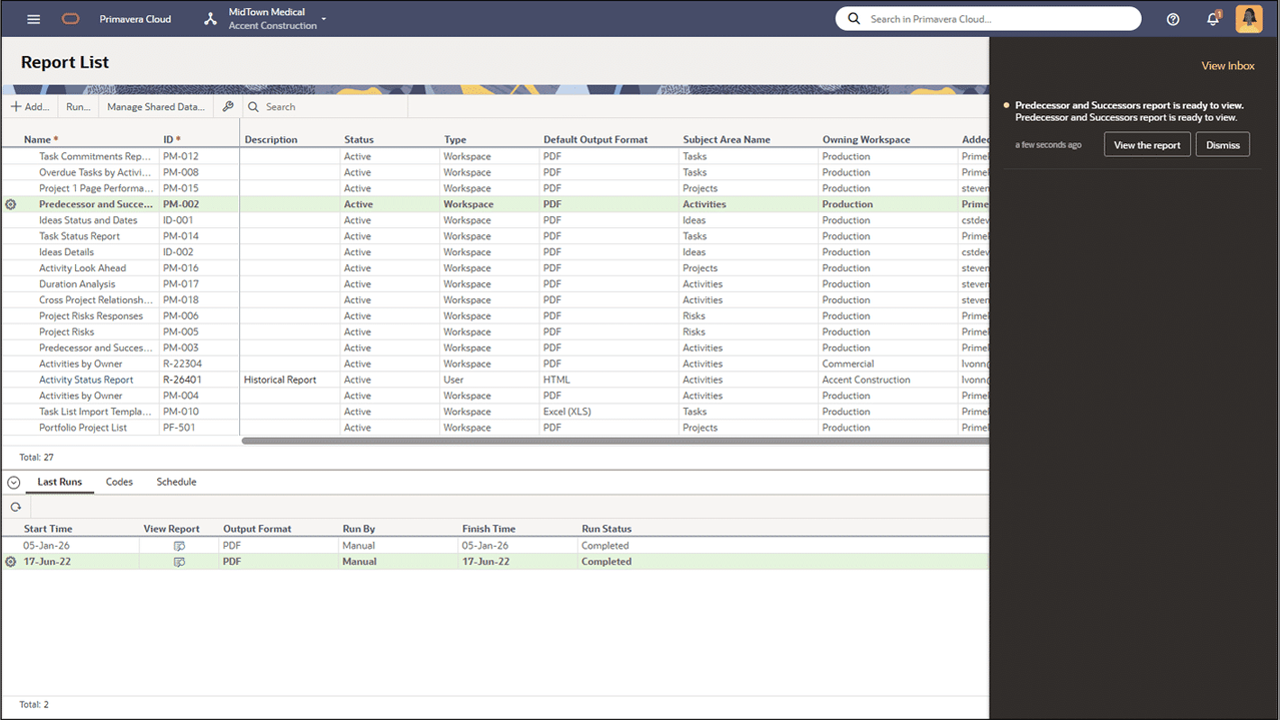Click the View Report icon for the 05-Jan-26 run

(178, 545)
